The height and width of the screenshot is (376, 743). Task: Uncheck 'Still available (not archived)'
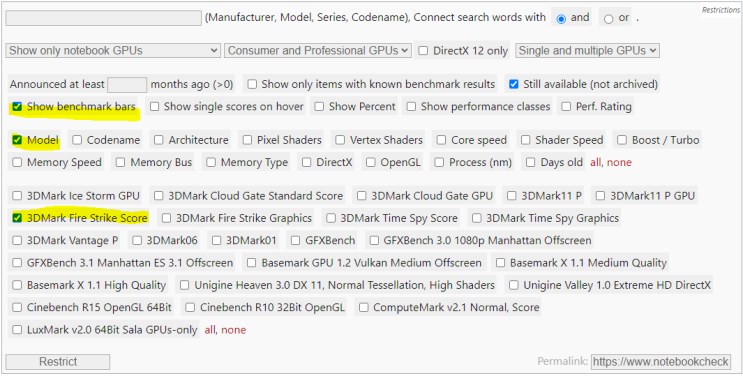click(514, 84)
